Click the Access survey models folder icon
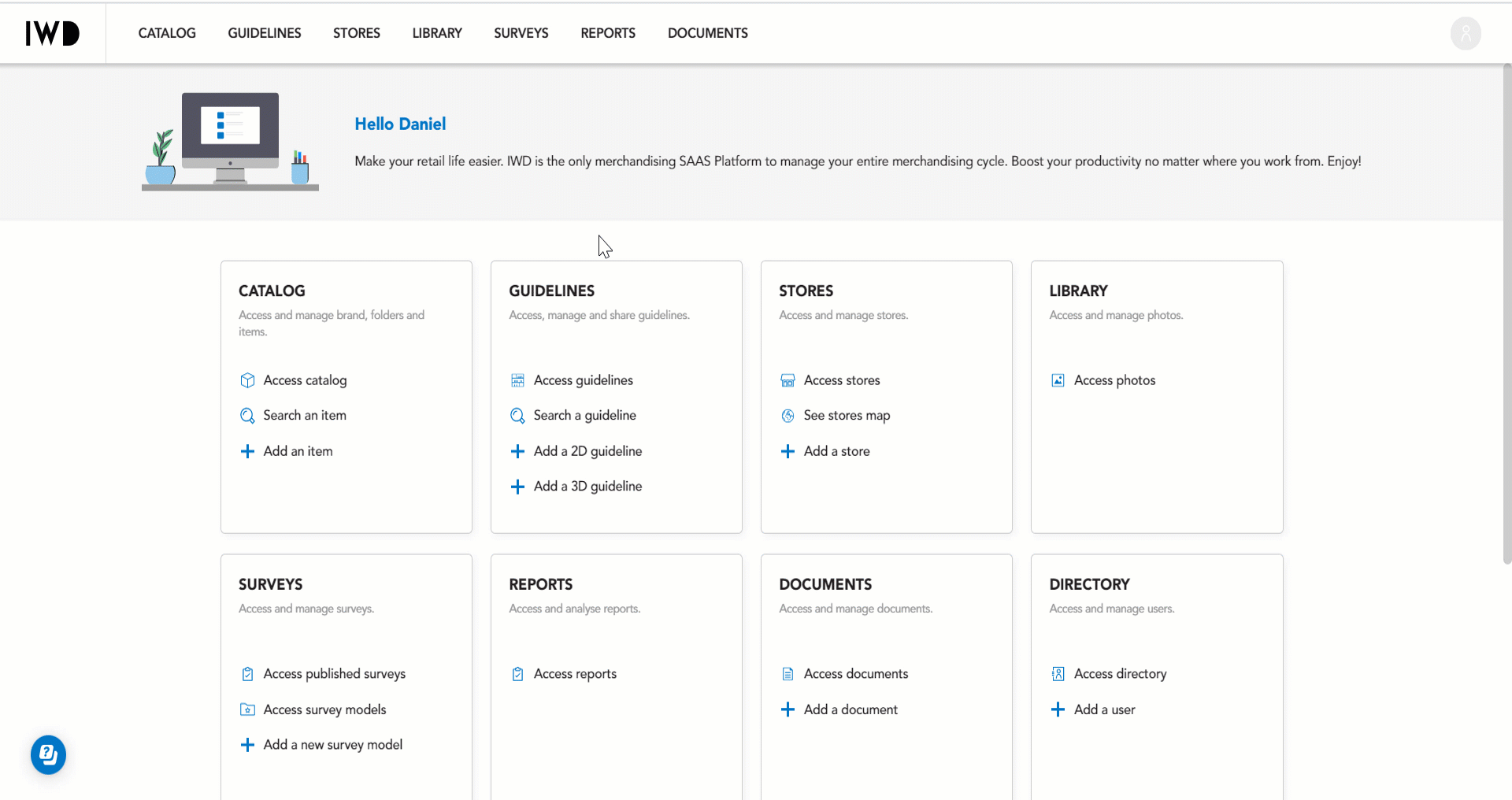This screenshot has height=800, width=1512. pos(247,709)
